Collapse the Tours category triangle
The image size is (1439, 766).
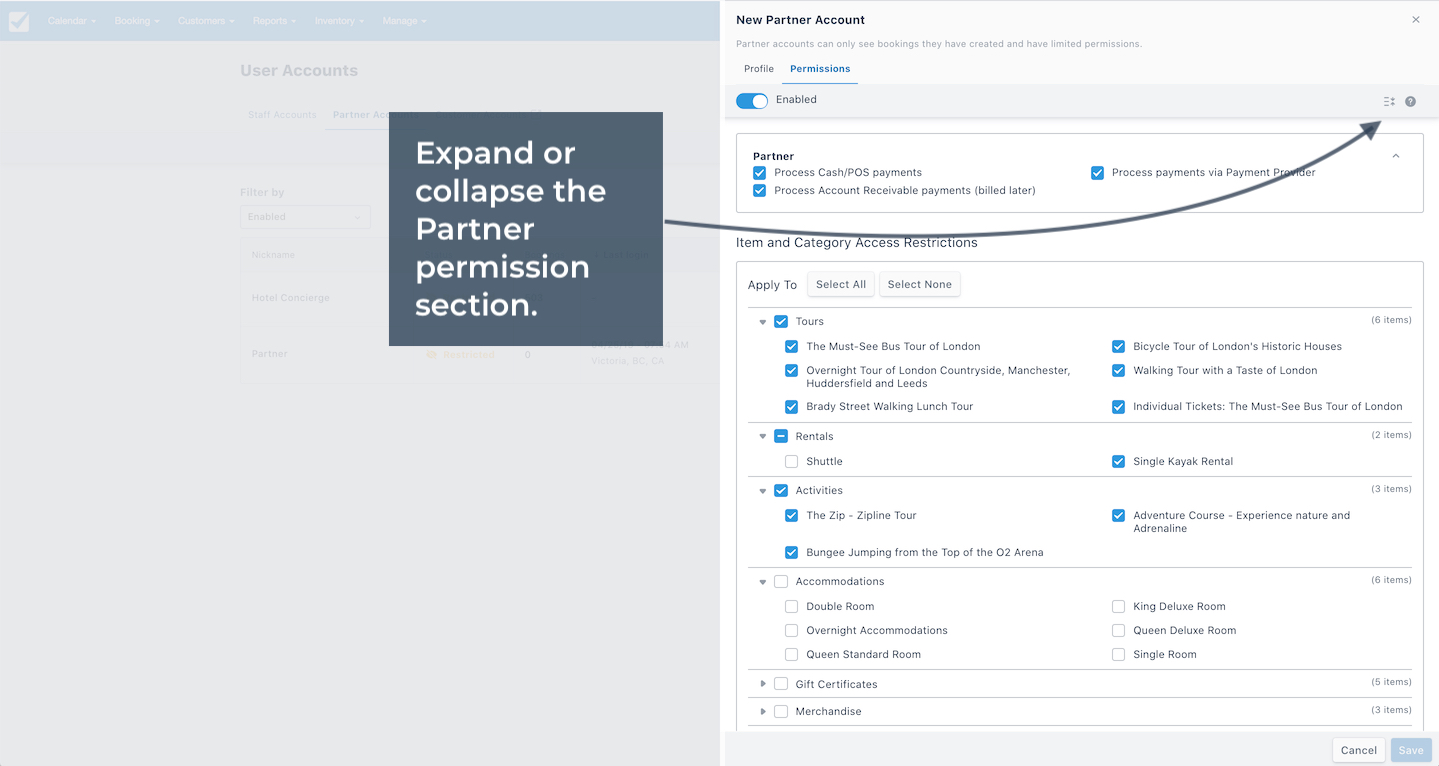click(x=762, y=322)
